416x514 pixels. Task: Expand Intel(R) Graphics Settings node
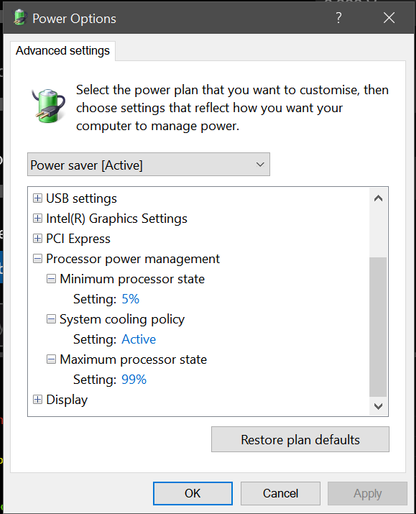[x=37, y=218]
